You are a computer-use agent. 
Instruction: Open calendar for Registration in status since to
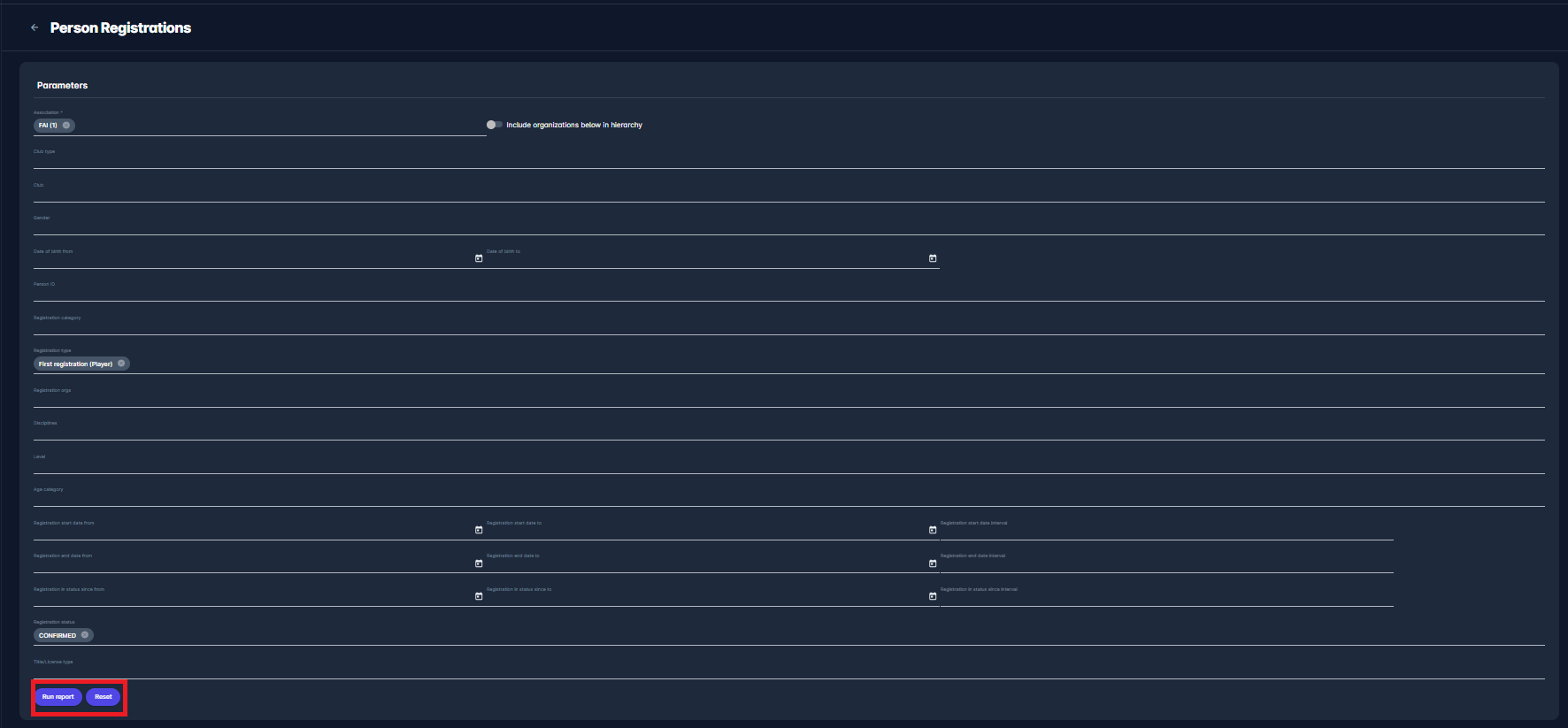coord(933,596)
